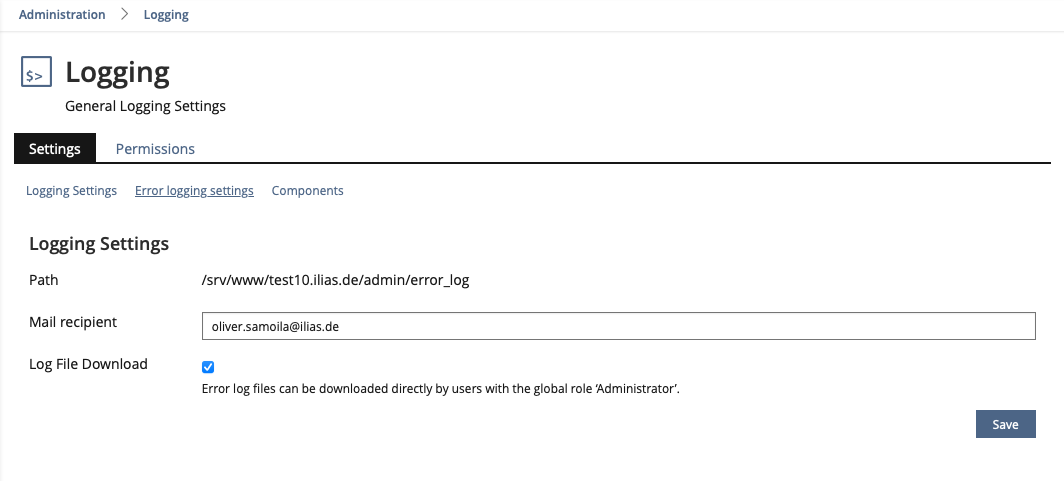The height and width of the screenshot is (481, 1064).
Task: Click the Logging terminal icon
Action: pyautogui.click(x=36, y=73)
